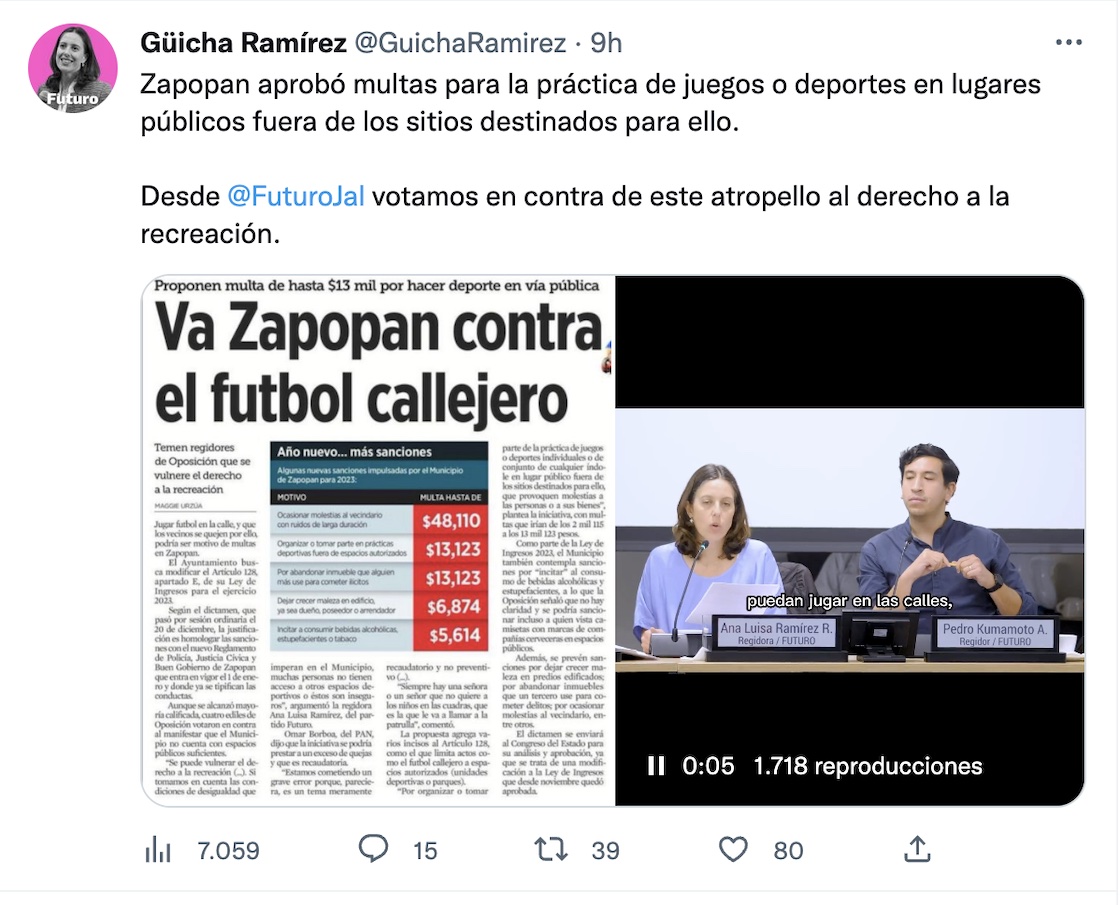Click the 1.718 reproducciones label
The image size is (1120, 905).
868,766
